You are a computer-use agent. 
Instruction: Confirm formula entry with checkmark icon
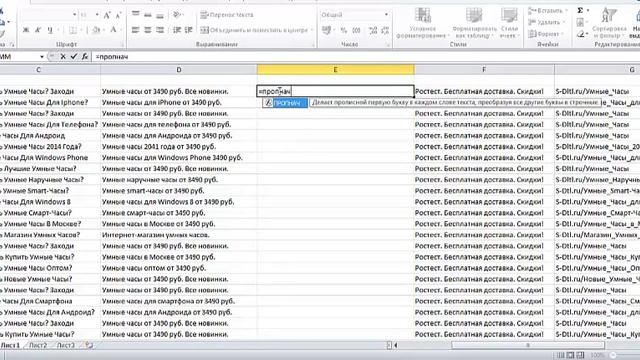(73, 57)
